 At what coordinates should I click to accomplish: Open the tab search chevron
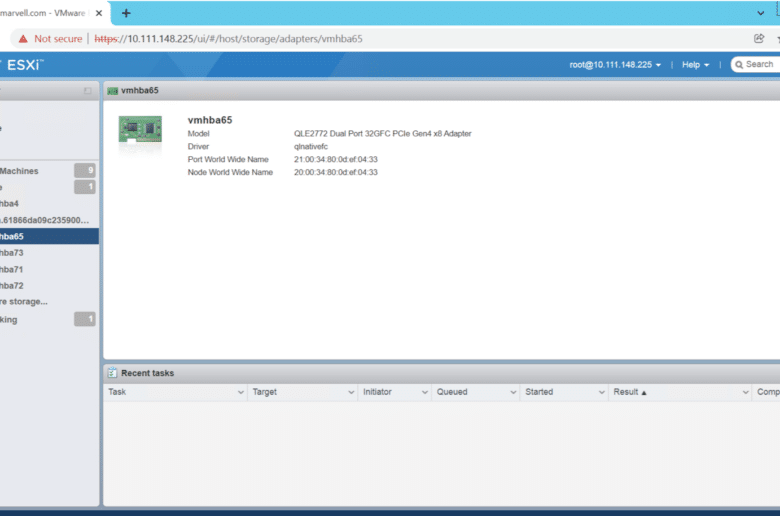pyautogui.click(x=761, y=13)
